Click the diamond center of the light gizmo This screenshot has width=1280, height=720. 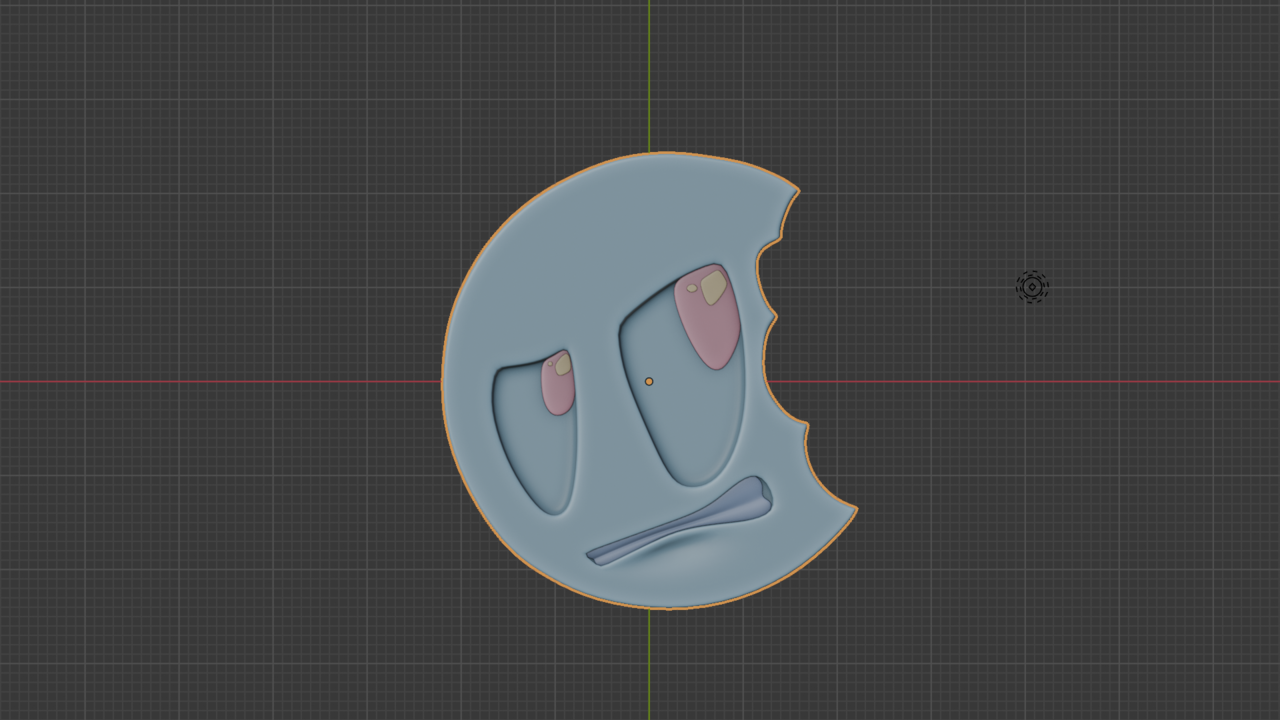pos(1031,287)
